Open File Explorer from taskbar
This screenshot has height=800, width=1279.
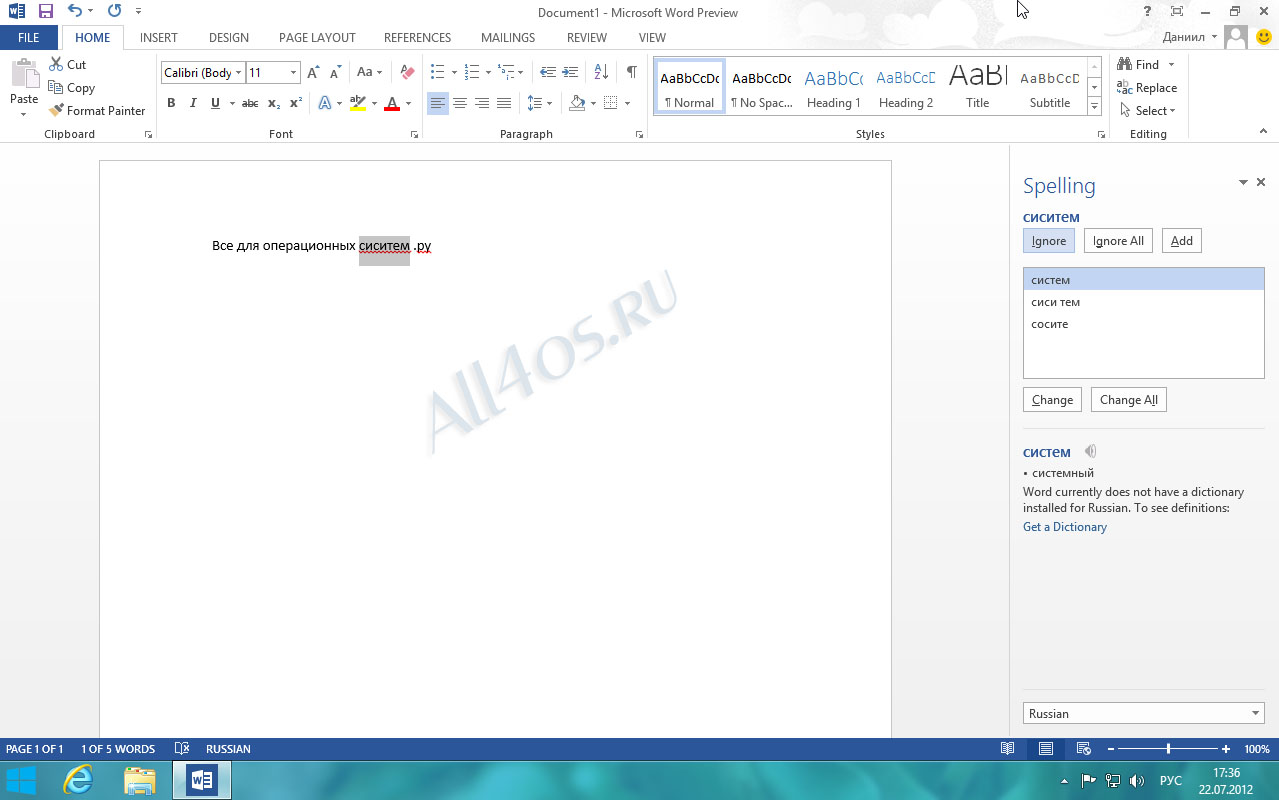coord(139,780)
